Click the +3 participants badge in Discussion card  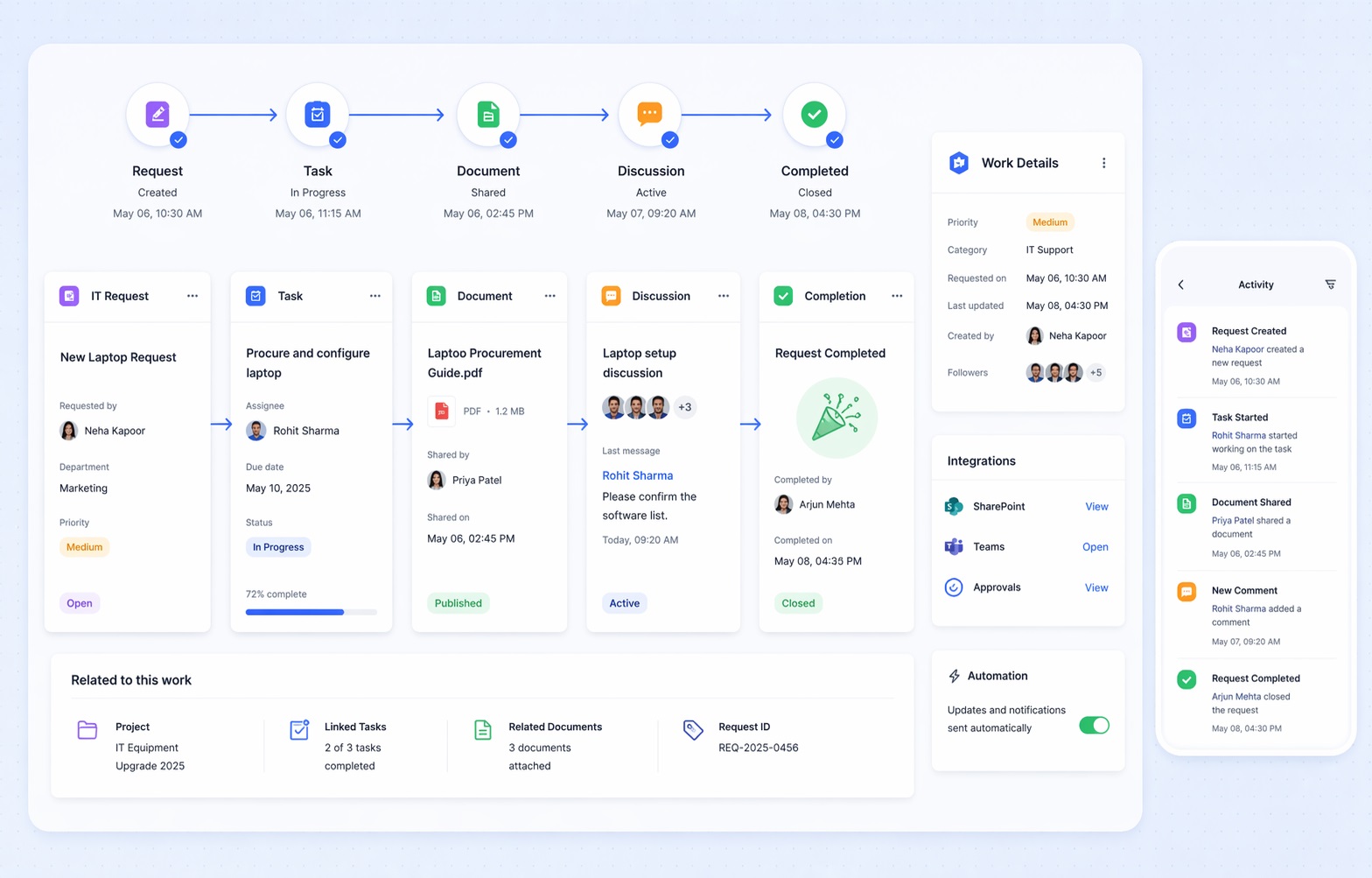(685, 407)
